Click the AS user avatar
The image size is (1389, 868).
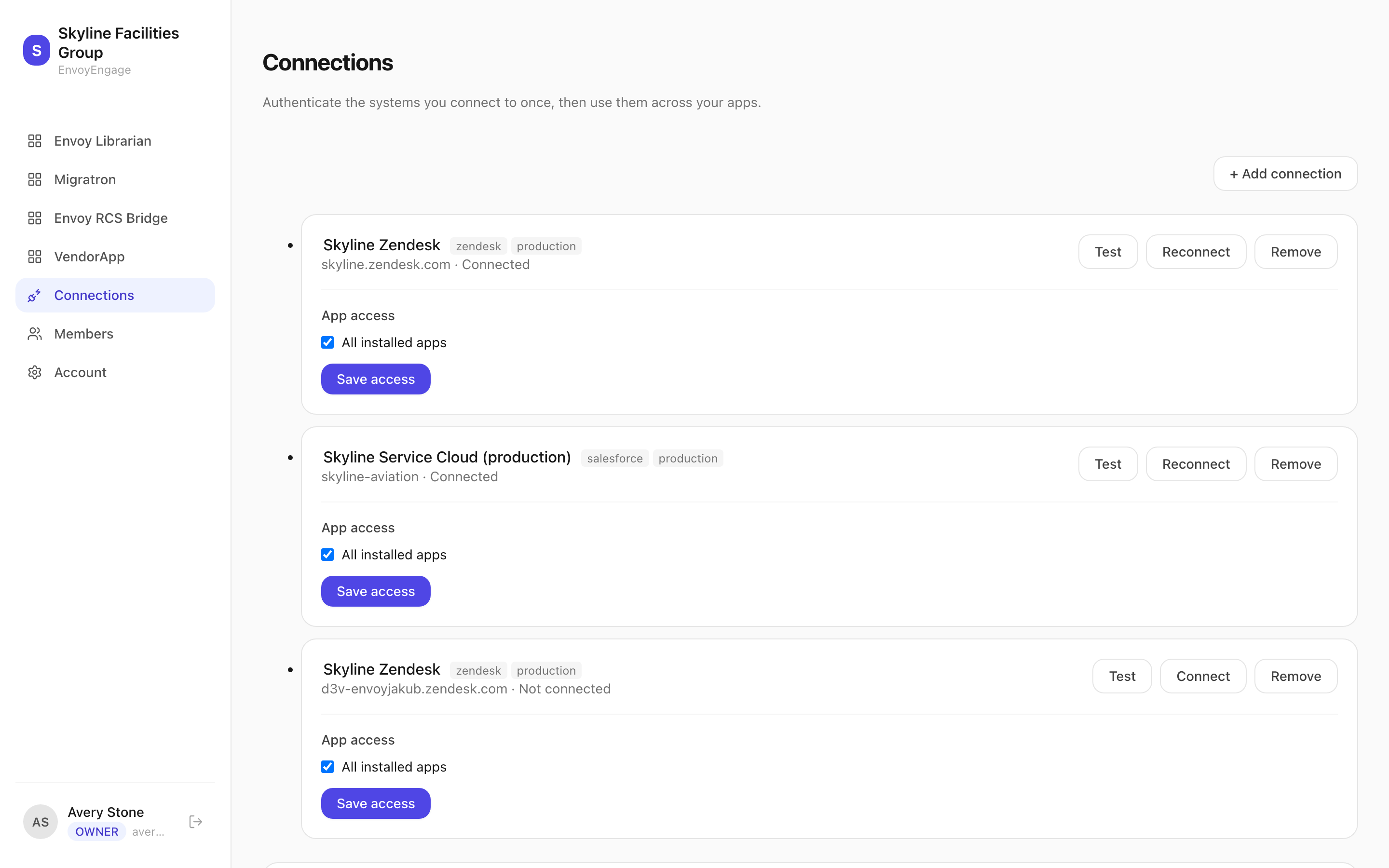tap(40, 822)
